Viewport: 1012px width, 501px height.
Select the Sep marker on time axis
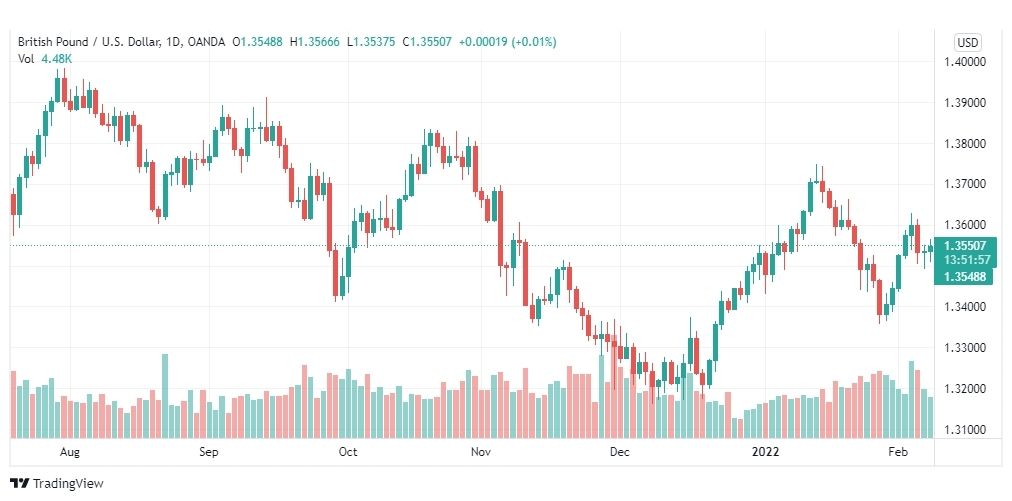click(209, 452)
